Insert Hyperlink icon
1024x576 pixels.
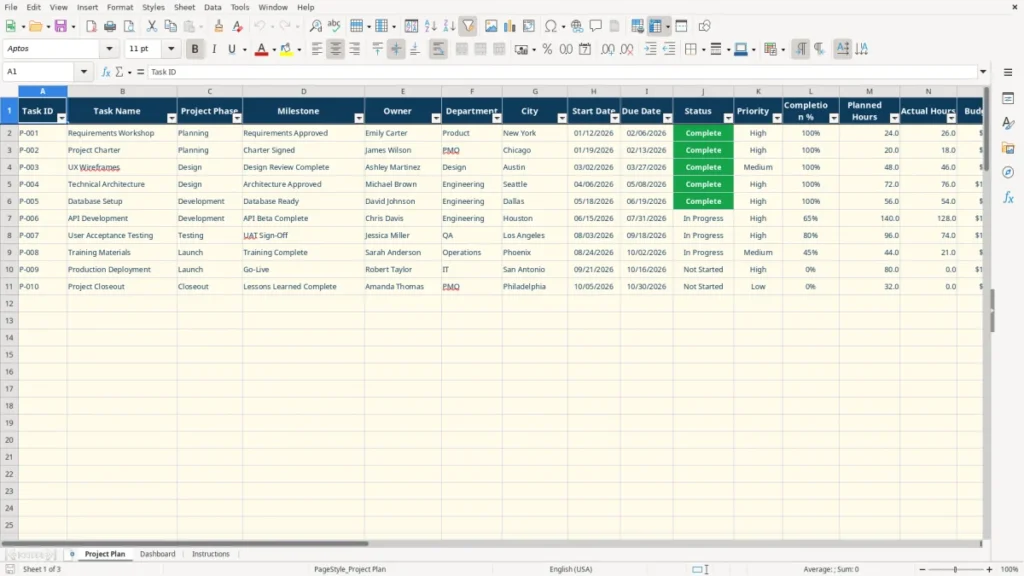coord(577,26)
